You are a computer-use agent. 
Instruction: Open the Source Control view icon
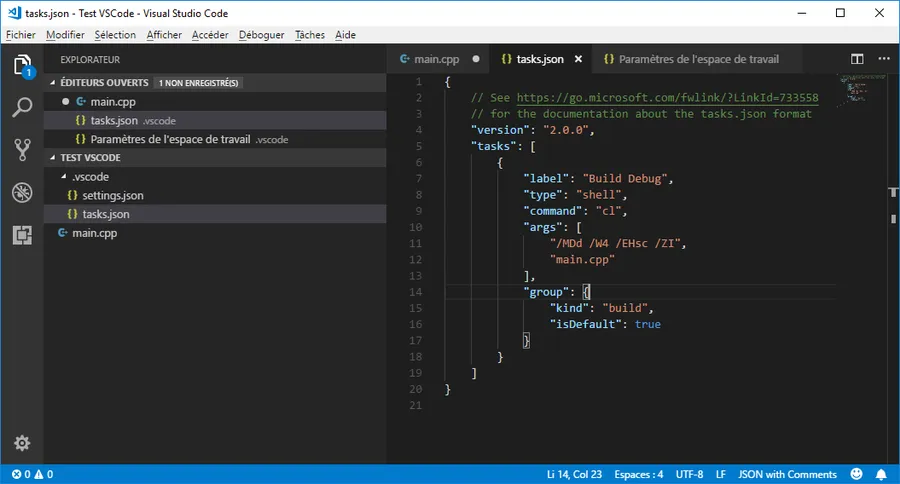pos(22,149)
